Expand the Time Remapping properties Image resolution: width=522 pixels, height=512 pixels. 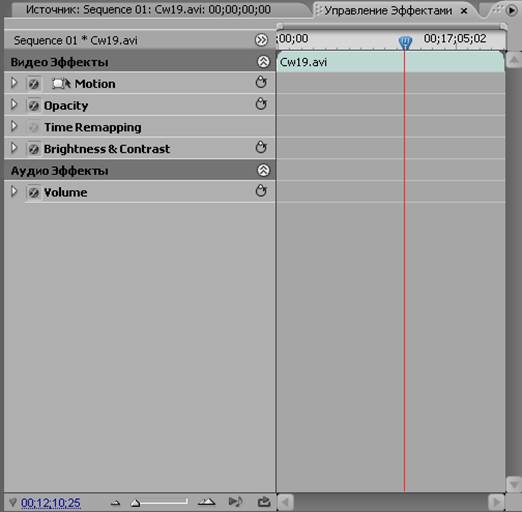click(x=14, y=126)
